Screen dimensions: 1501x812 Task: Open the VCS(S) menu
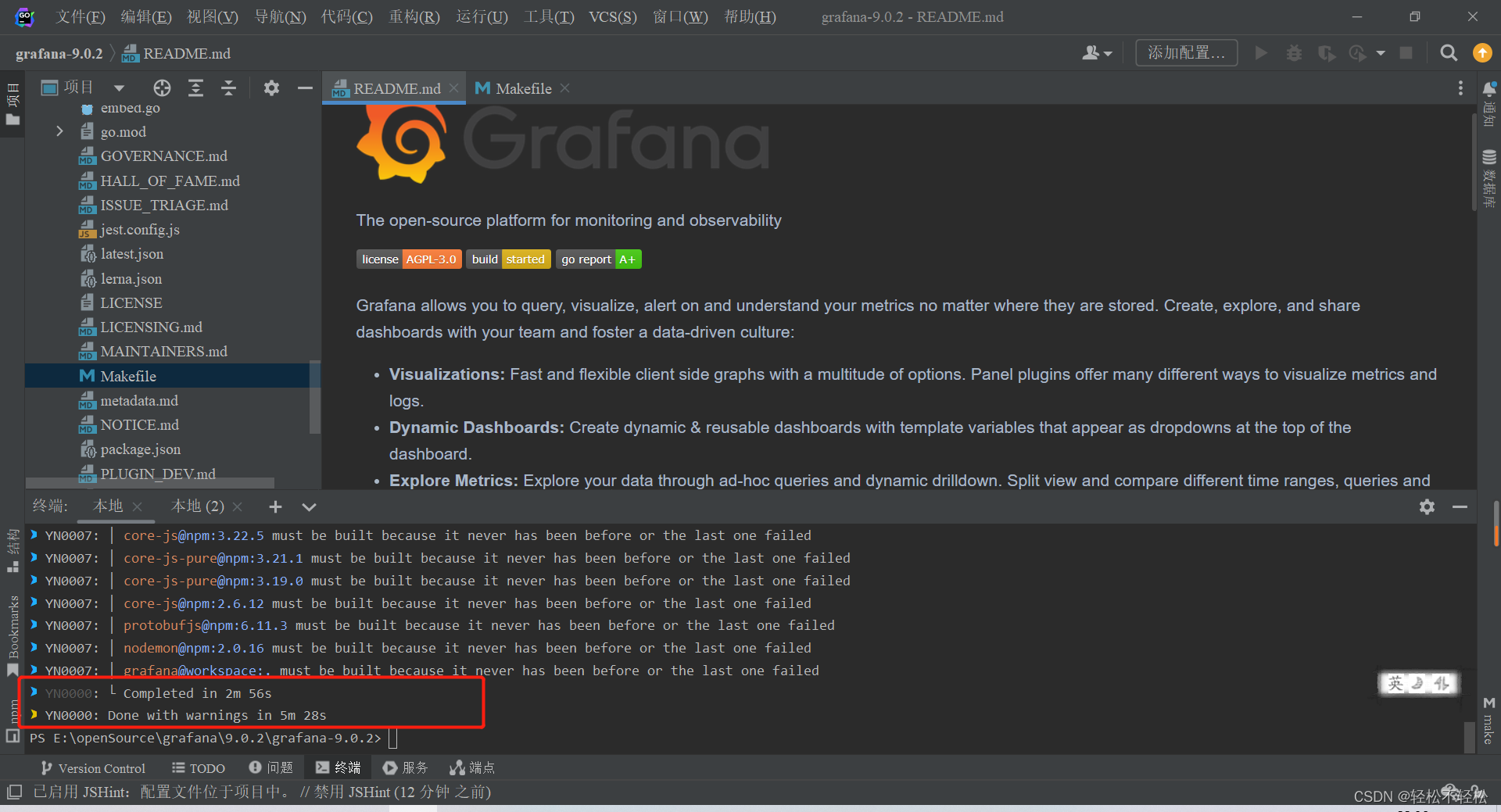coord(613,16)
